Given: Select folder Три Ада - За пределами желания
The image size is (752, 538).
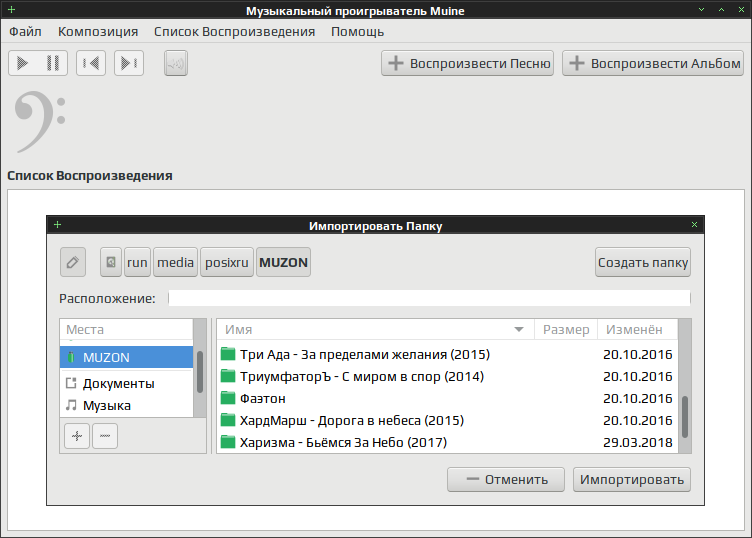Looking at the screenshot, I should click(x=447, y=354).
